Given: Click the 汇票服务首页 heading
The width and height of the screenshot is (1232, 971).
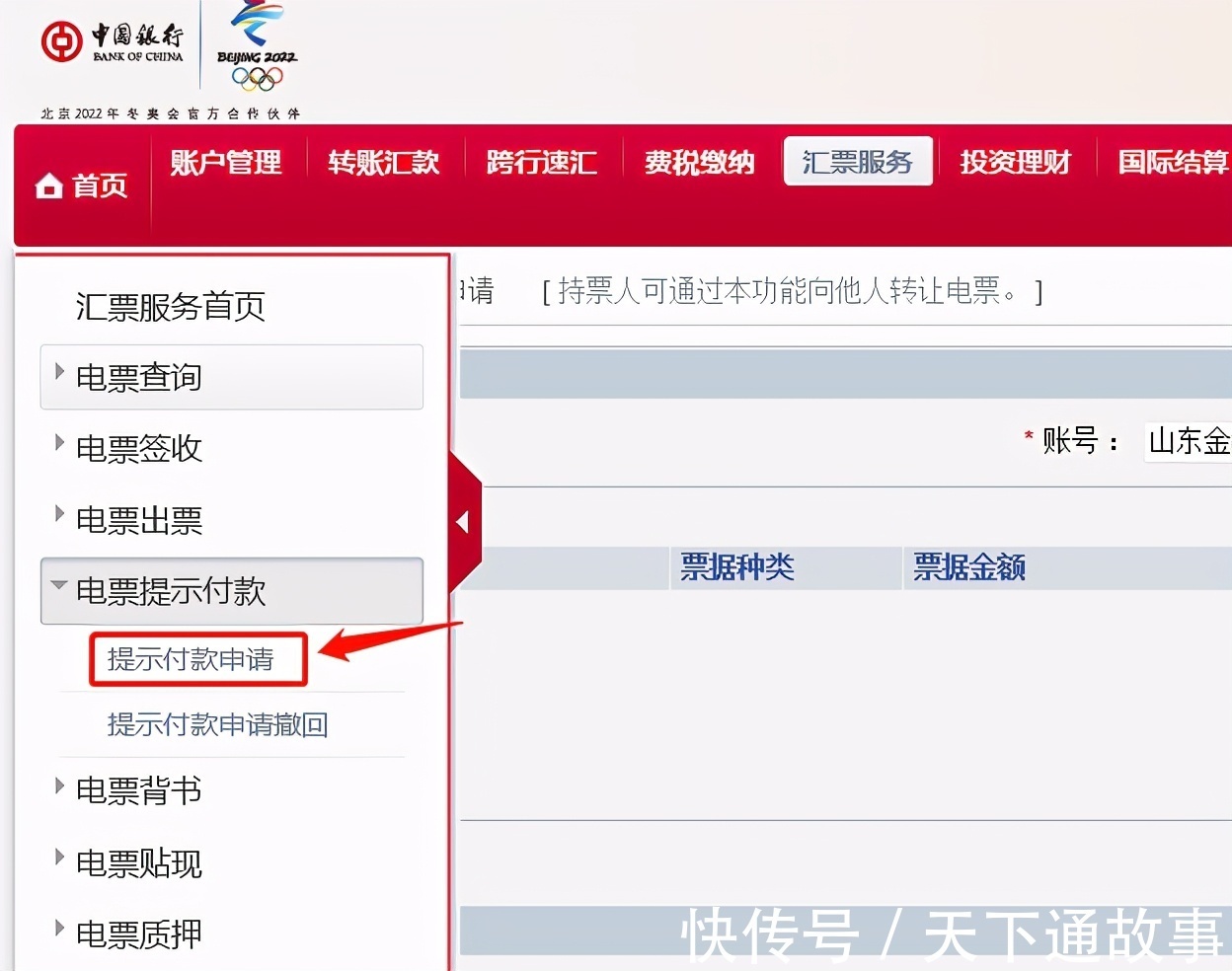Looking at the screenshot, I should click(x=170, y=307).
